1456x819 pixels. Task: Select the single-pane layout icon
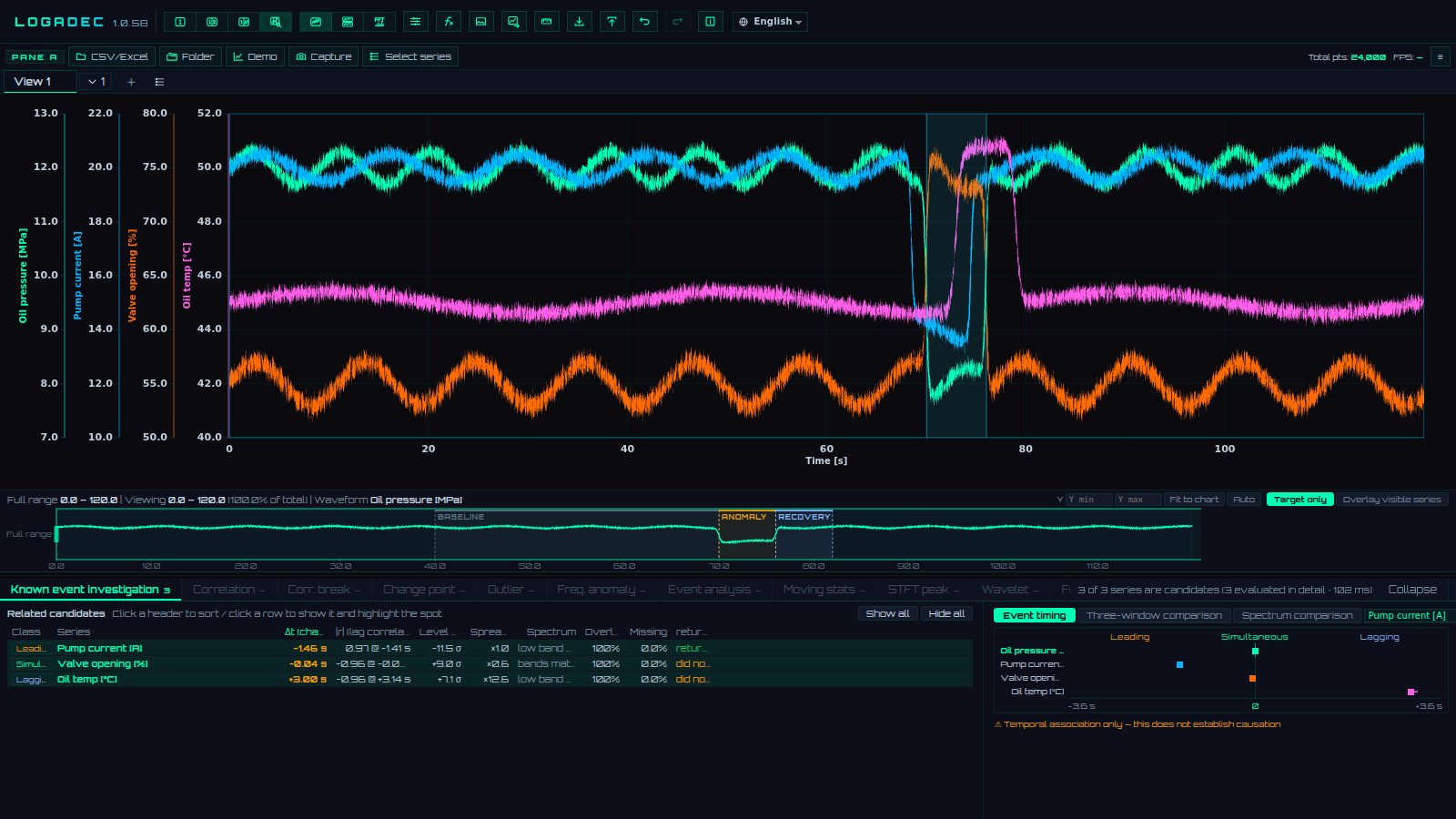coord(180,22)
